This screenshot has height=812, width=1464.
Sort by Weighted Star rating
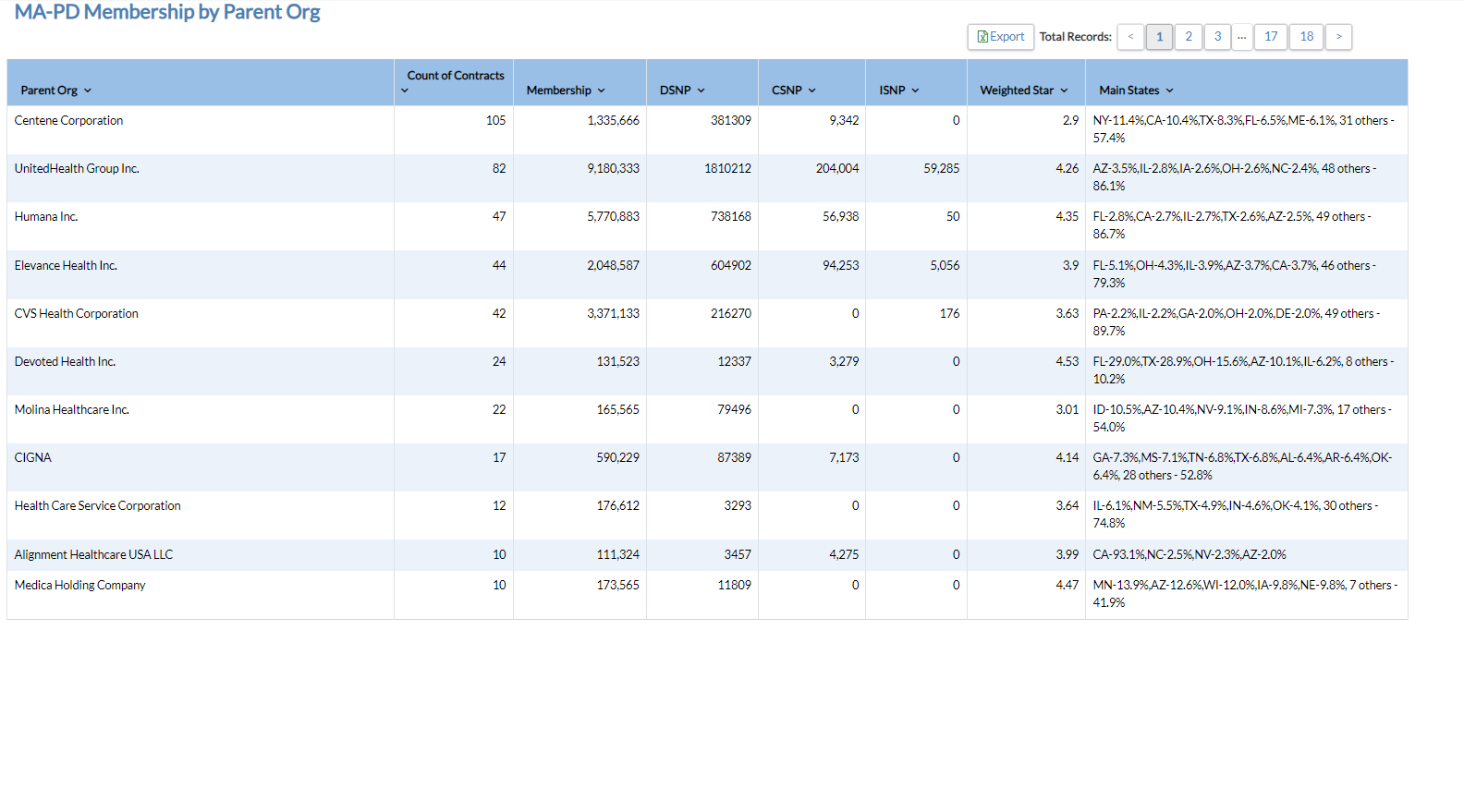coord(1024,91)
